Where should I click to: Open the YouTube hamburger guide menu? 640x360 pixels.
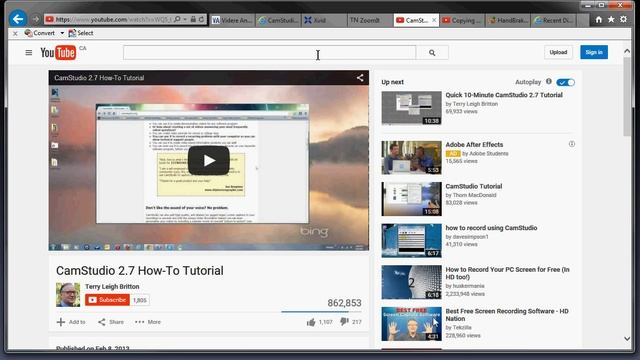[29, 52]
